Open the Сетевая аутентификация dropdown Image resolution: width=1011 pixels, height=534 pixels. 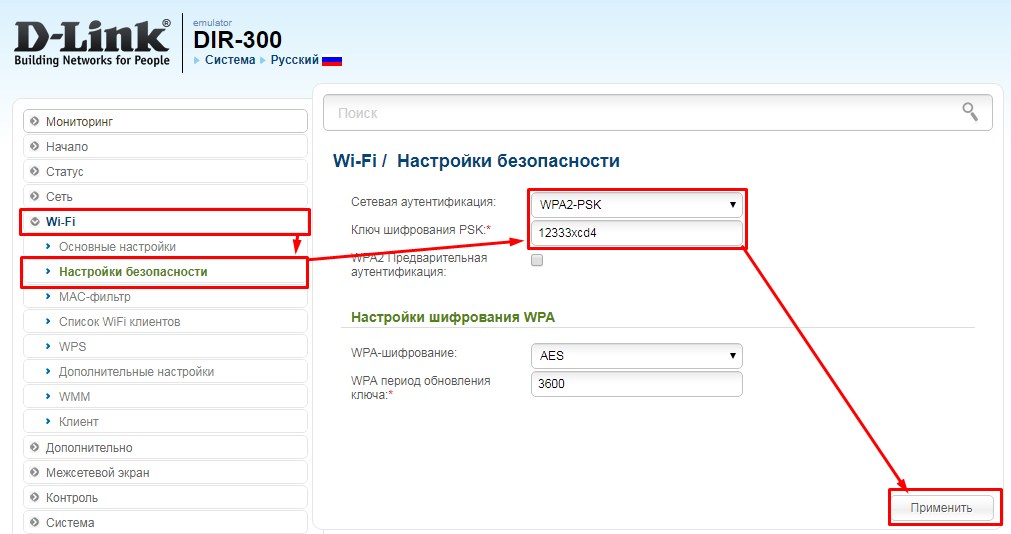tap(636, 204)
